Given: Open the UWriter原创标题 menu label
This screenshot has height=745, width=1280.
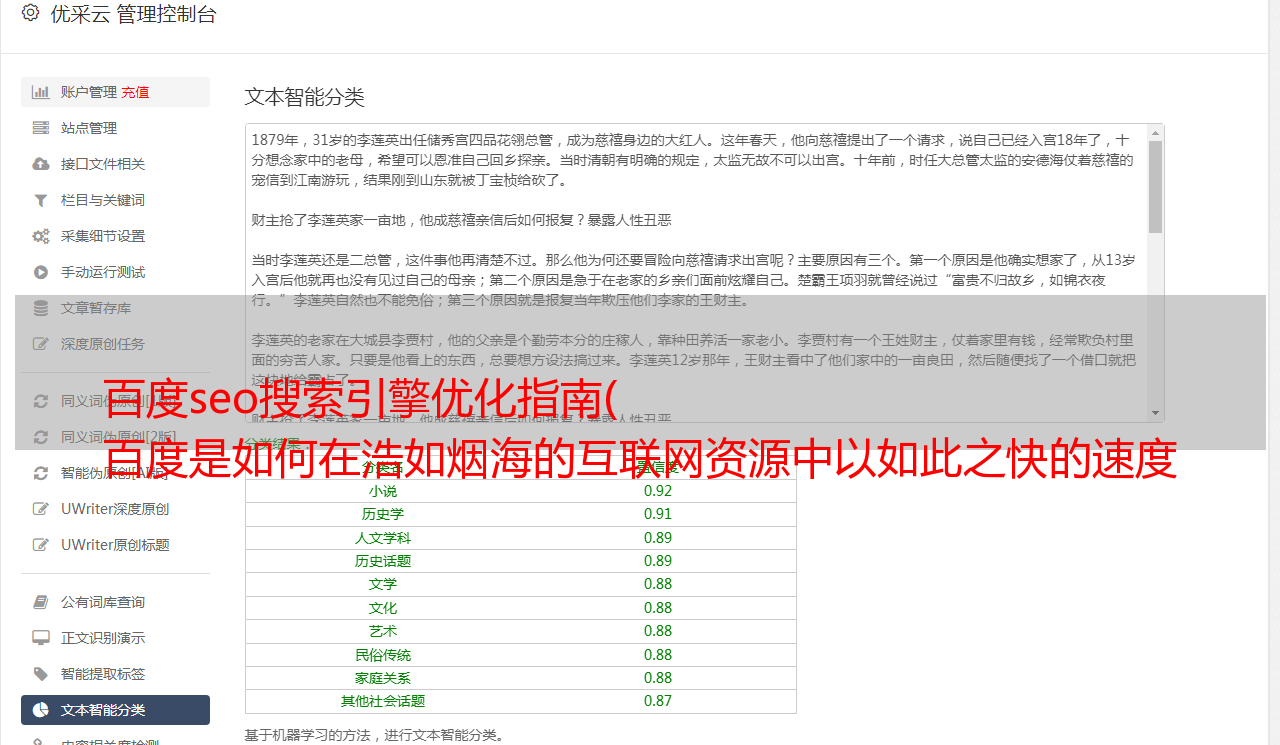Looking at the screenshot, I should [115, 545].
